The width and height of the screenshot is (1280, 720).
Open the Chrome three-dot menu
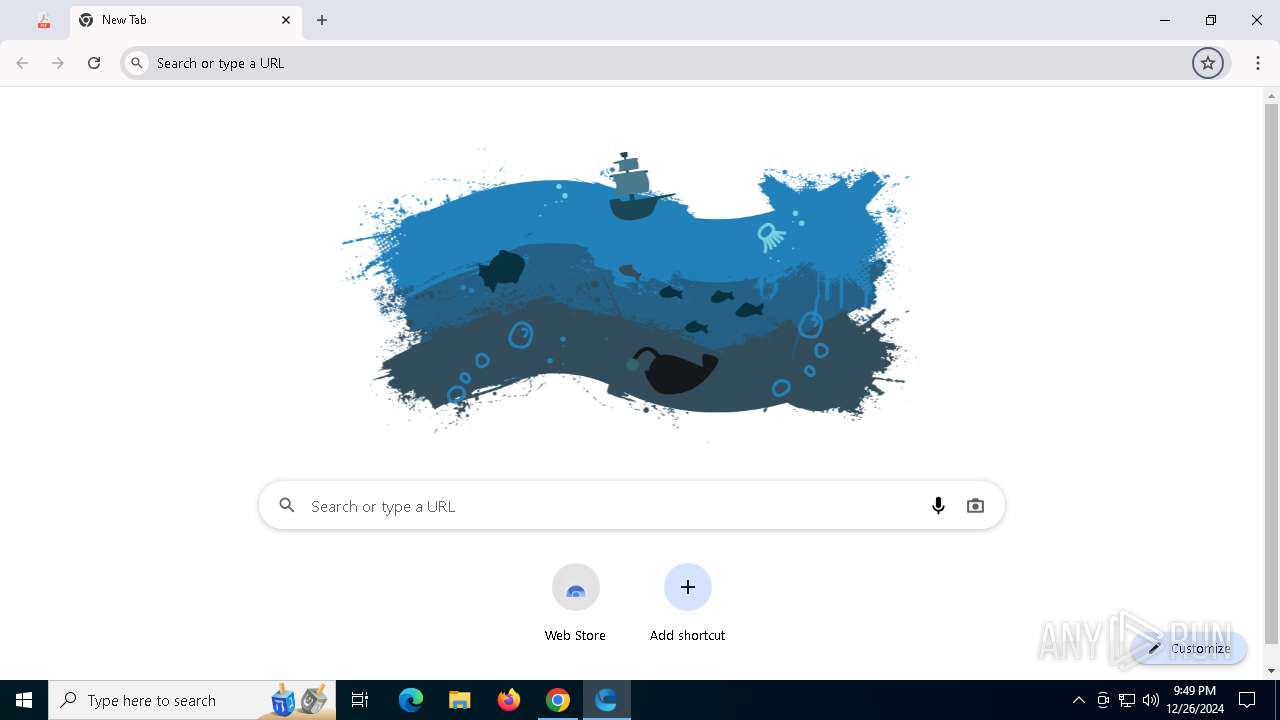1258,63
